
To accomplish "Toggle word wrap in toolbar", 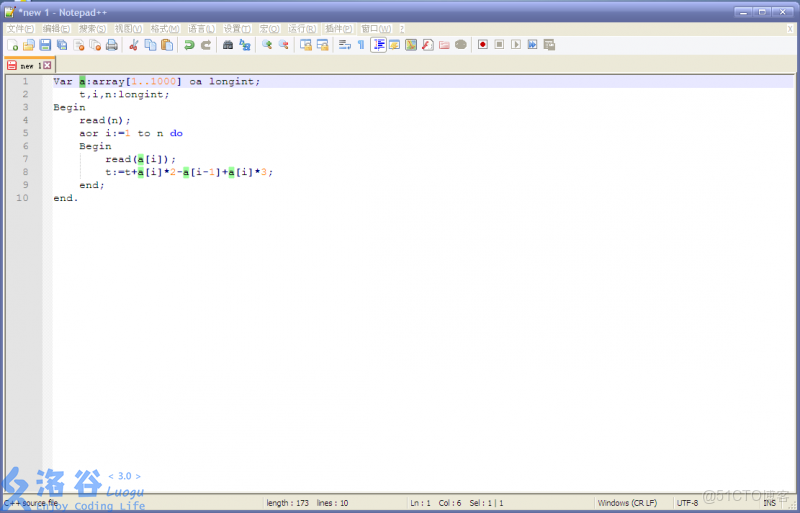I will 344,45.
